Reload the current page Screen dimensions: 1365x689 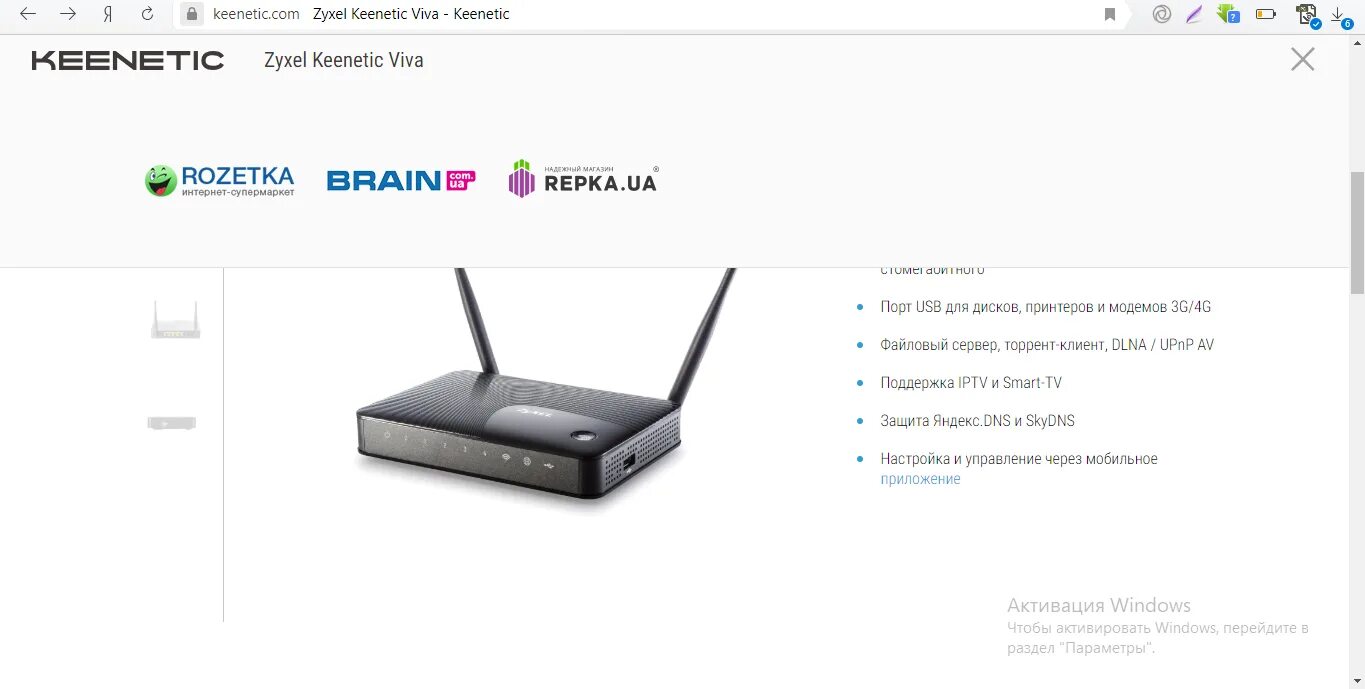[148, 14]
